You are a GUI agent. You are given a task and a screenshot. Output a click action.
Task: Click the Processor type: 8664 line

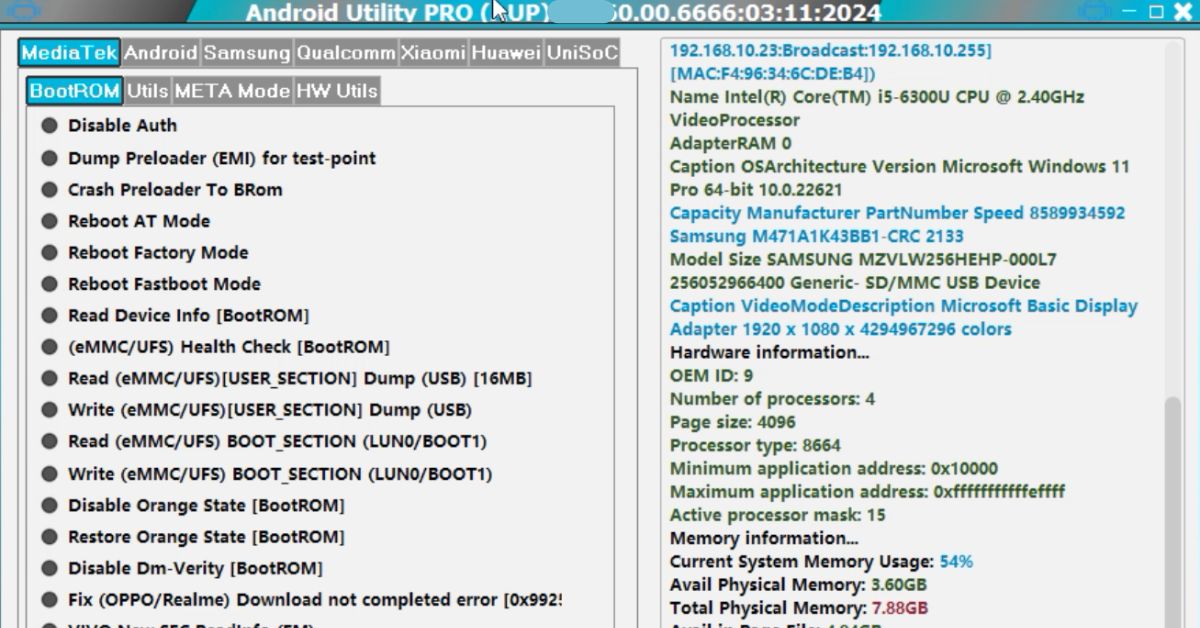(x=755, y=445)
